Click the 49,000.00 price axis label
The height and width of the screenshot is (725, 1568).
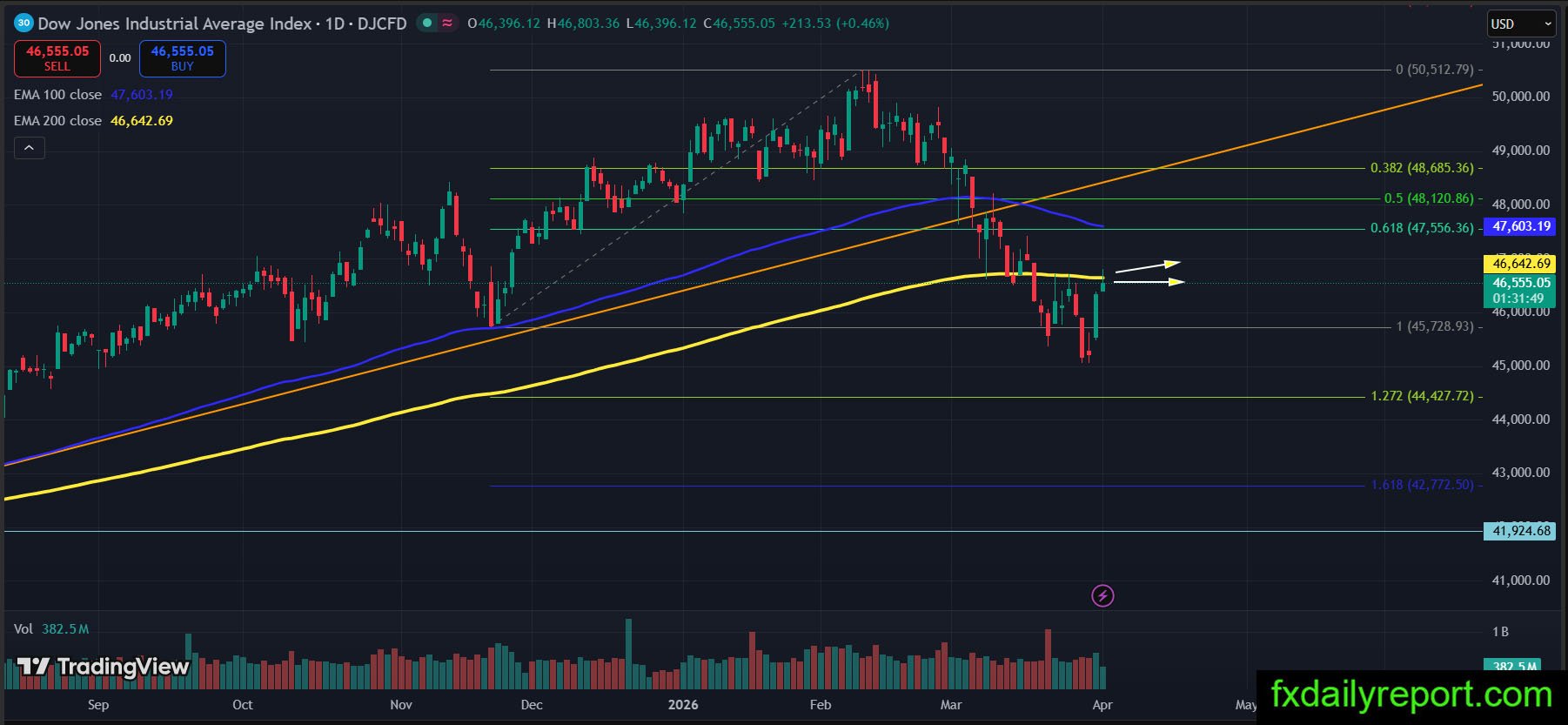click(1521, 151)
